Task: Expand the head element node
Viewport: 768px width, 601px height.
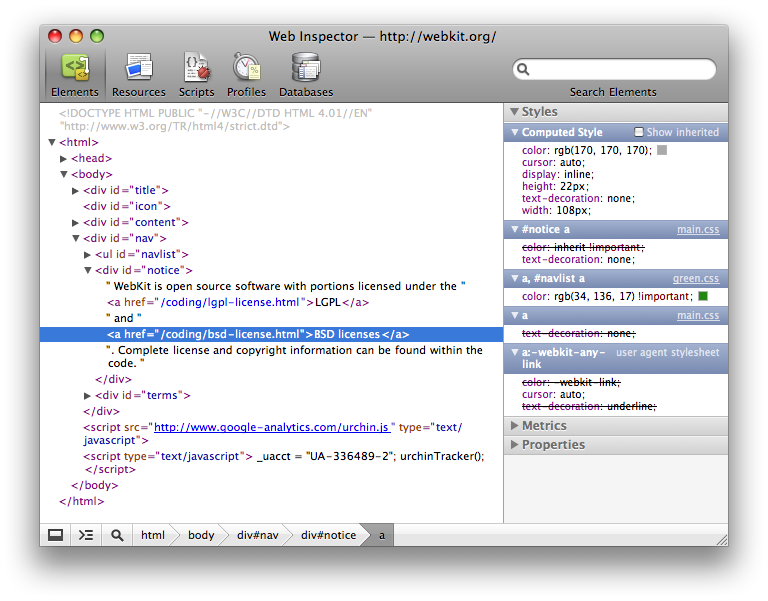Action: pyautogui.click(x=64, y=158)
